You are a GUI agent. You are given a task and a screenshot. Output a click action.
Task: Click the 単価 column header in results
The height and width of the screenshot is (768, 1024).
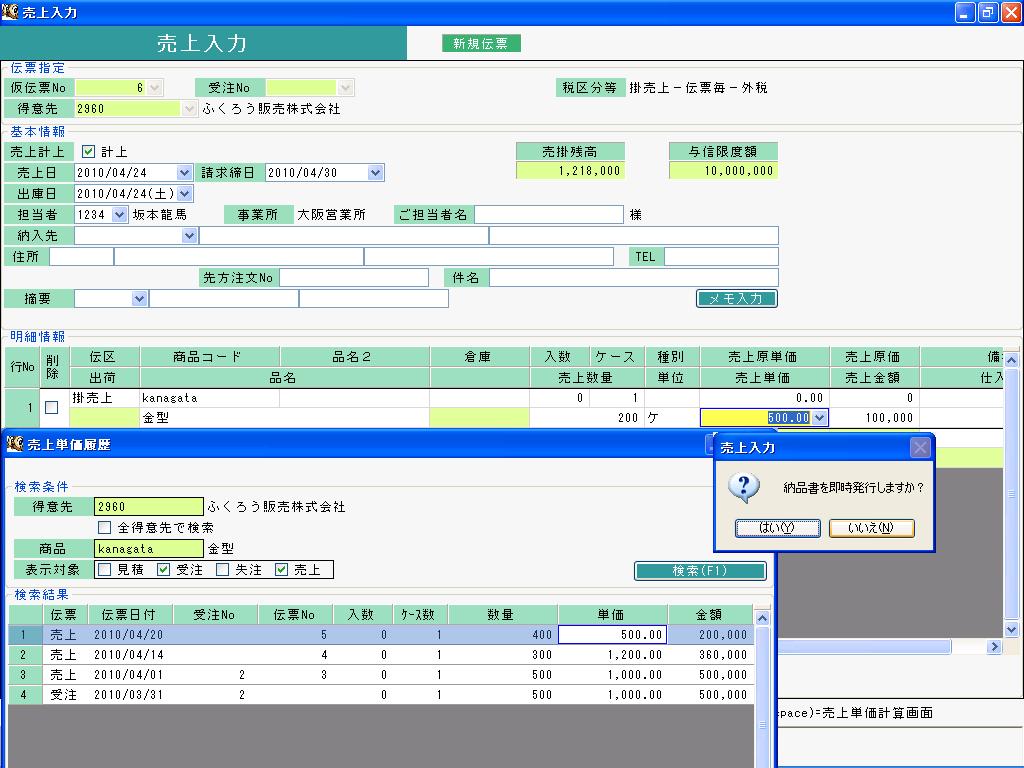[613, 615]
